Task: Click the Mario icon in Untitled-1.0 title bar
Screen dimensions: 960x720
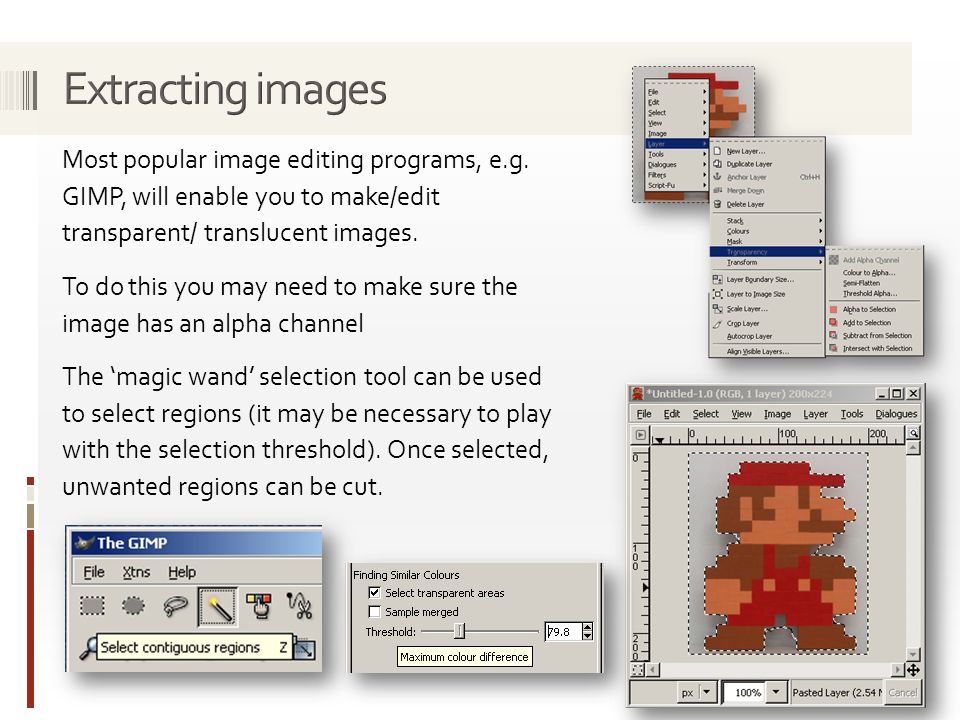Action: coord(638,394)
